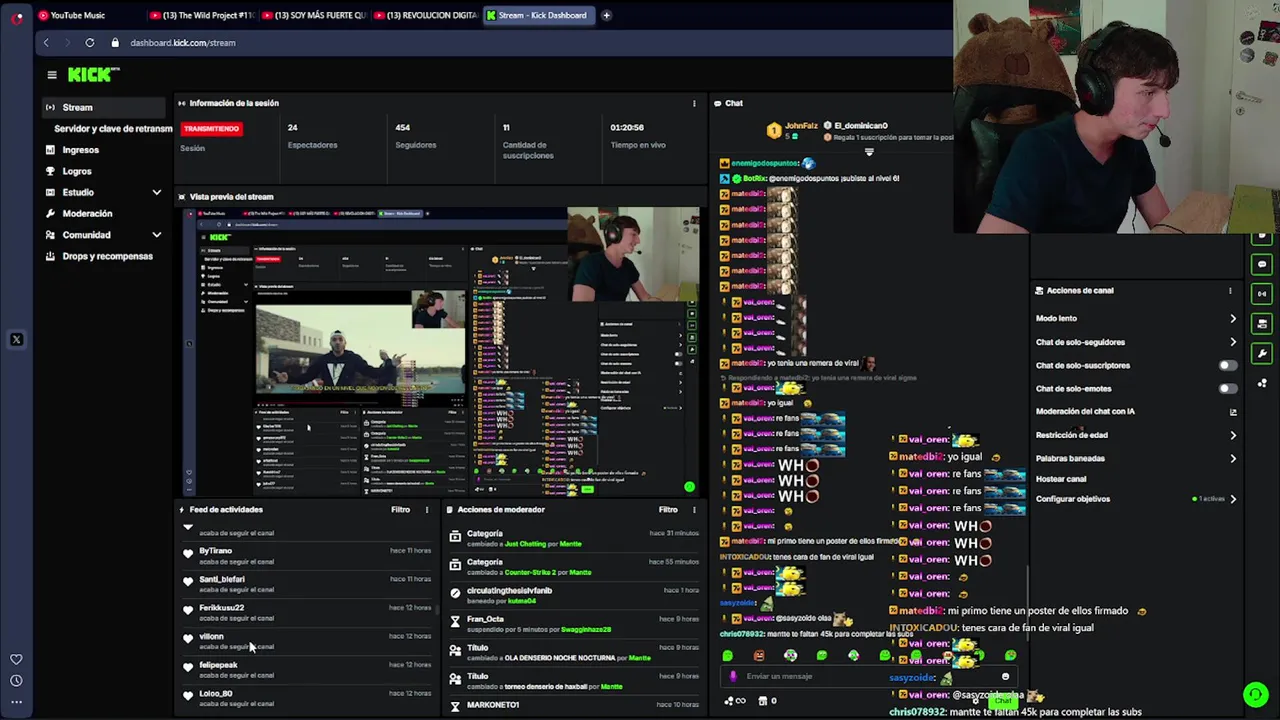Viewport: 1280px width, 720px height.
Task: Click the Just Chatting category link
Action: pos(525,544)
